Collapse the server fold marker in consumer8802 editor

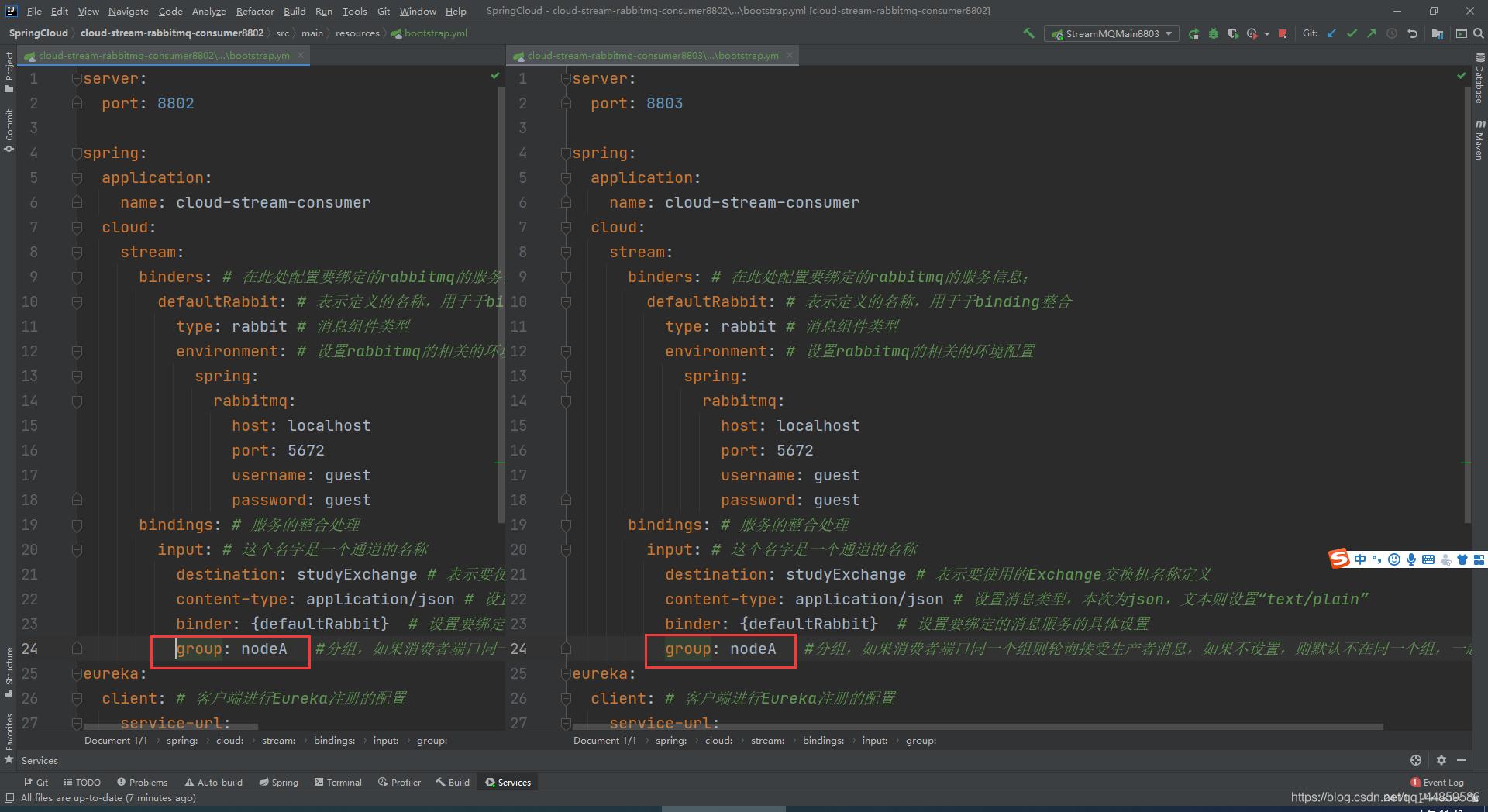[x=77, y=78]
